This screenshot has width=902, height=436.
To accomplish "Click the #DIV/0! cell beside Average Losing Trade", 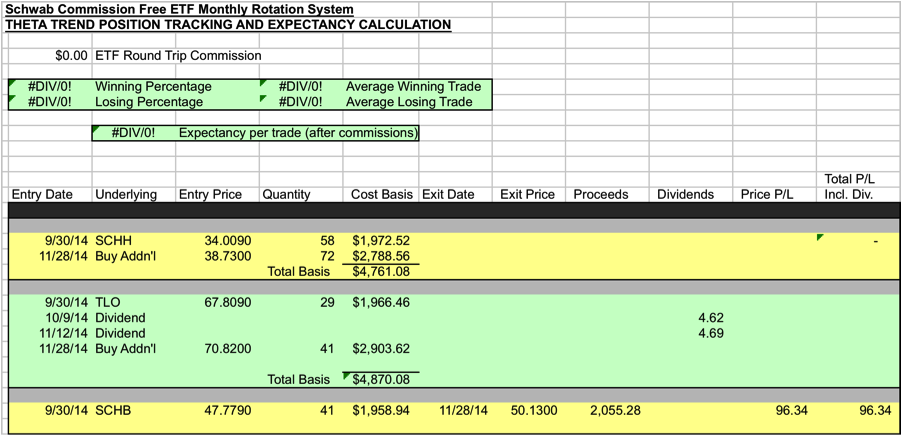I will pos(300,102).
